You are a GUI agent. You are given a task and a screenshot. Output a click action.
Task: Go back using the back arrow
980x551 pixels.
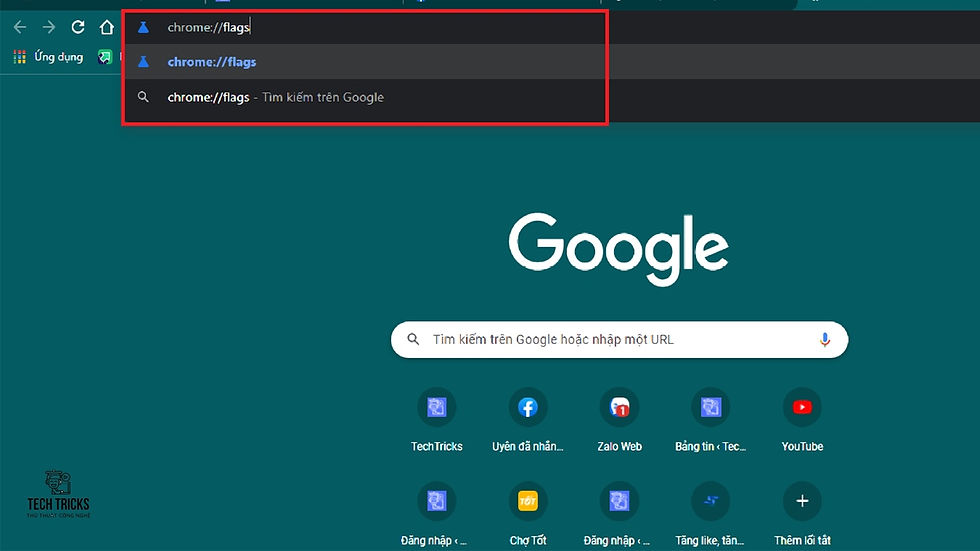point(20,27)
